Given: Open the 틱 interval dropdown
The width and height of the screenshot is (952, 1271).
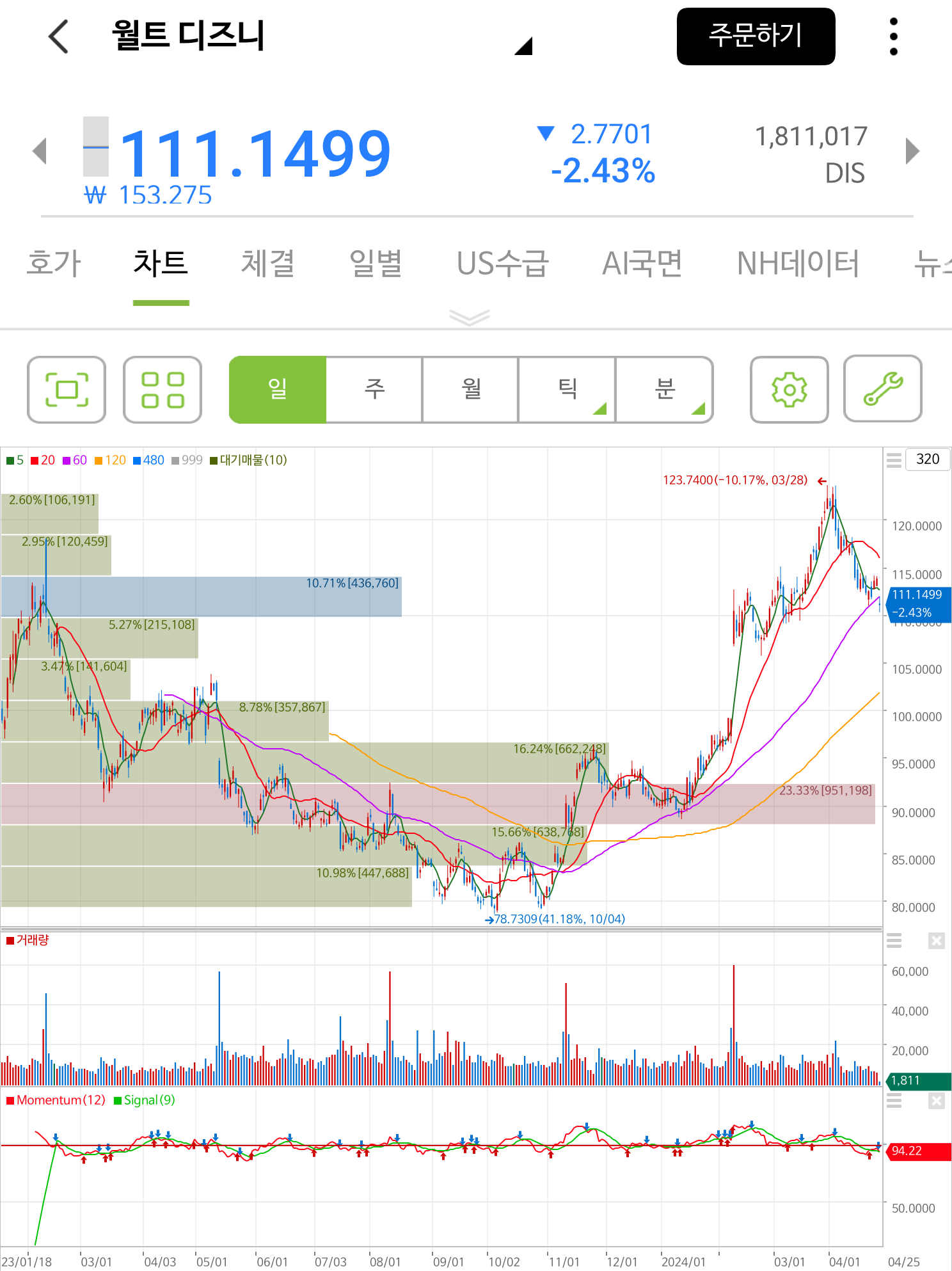Looking at the screenshot, I should (x=567, y=389).
